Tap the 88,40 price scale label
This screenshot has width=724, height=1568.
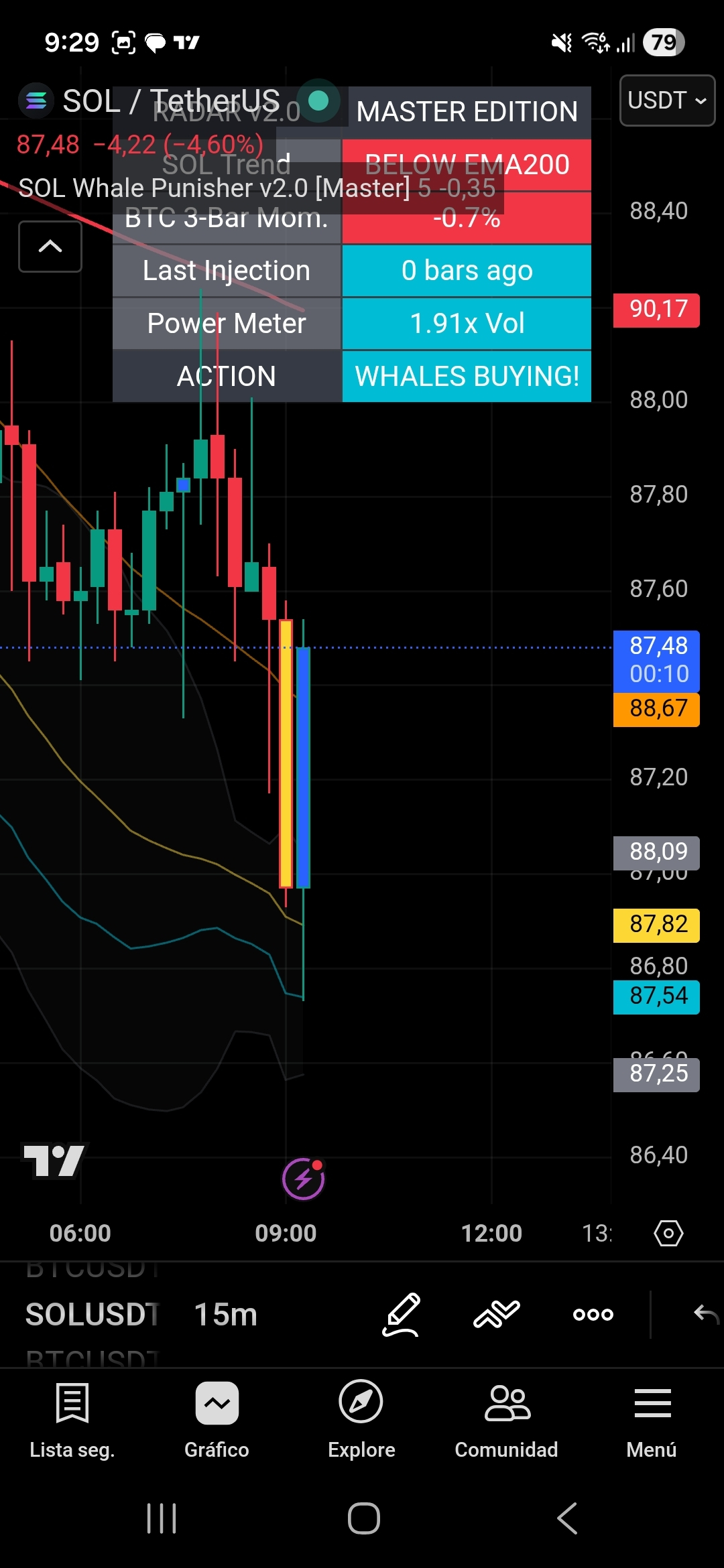click(658, 211)
